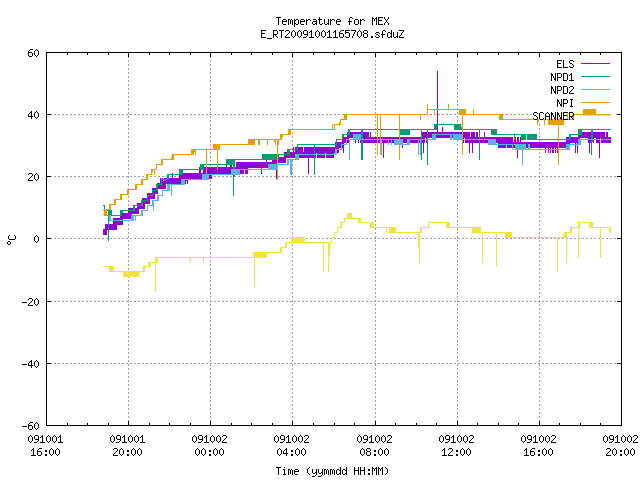Click the 091002 08:00 x-axis tick label
Image resolution: width=640 pixels, height=480 pixels.
coord(374,446)
